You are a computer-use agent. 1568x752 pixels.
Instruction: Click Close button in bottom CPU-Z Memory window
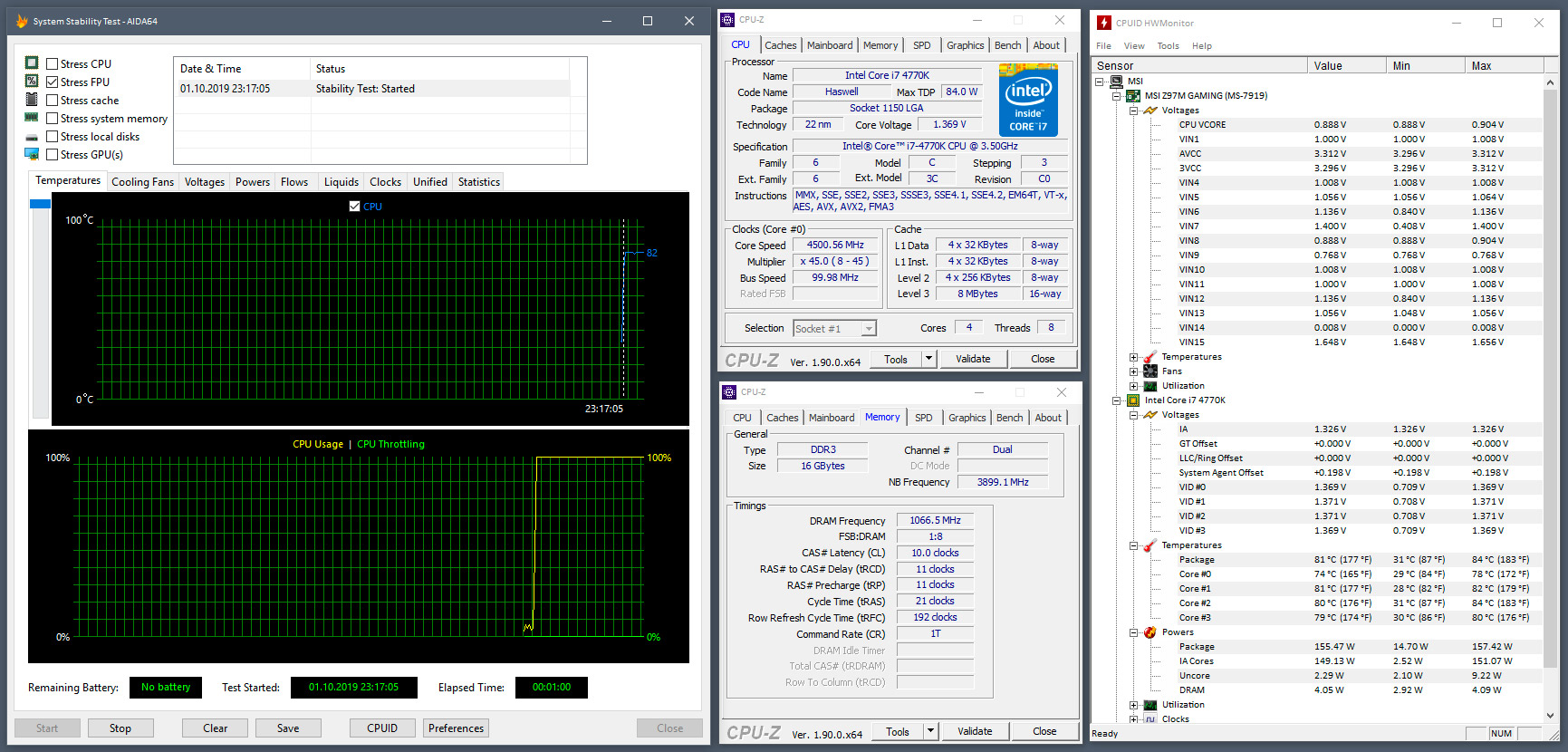1044,731
